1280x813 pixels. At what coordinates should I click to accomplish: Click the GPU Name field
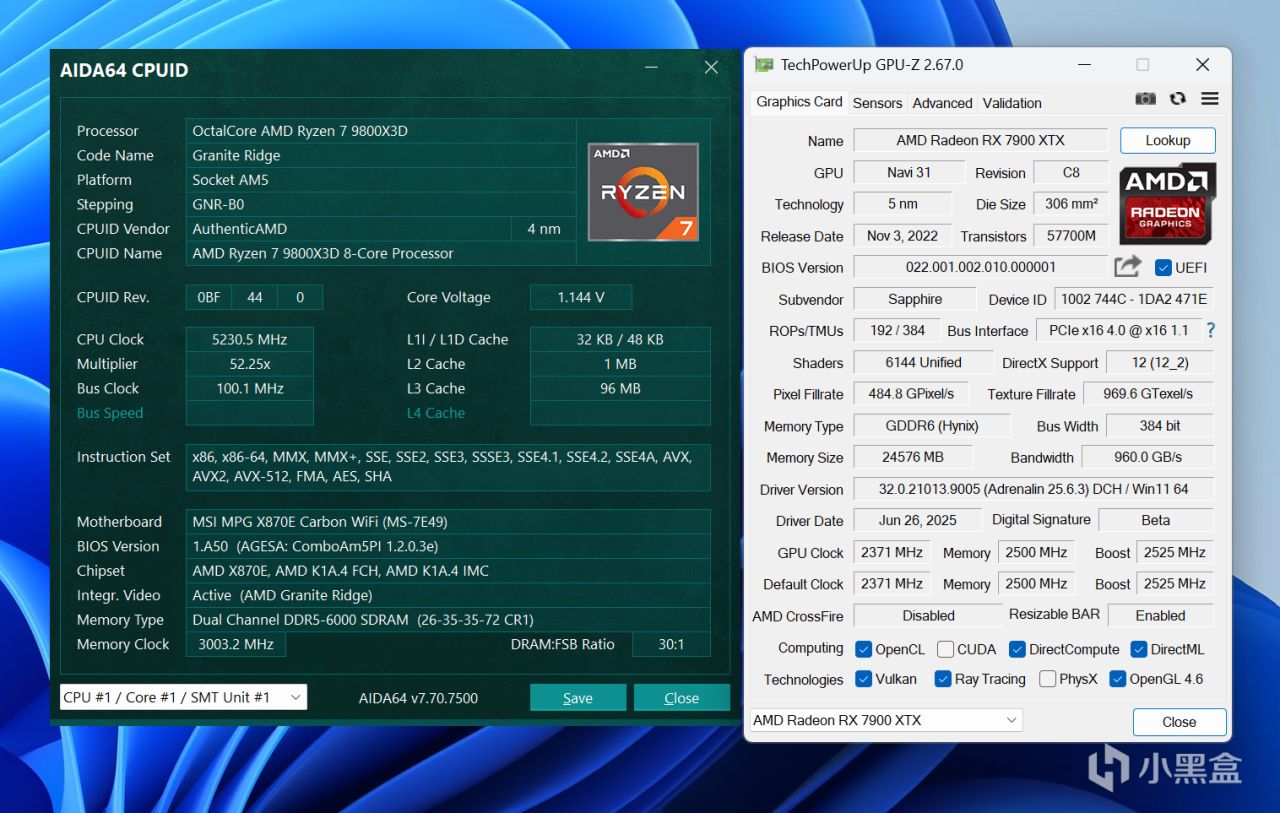point(980,141)
